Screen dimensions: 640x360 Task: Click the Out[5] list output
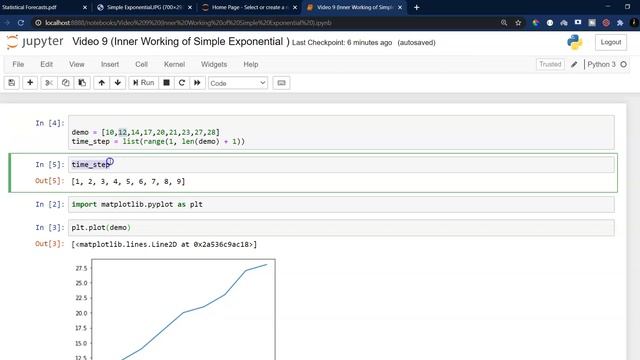(128, 182)
